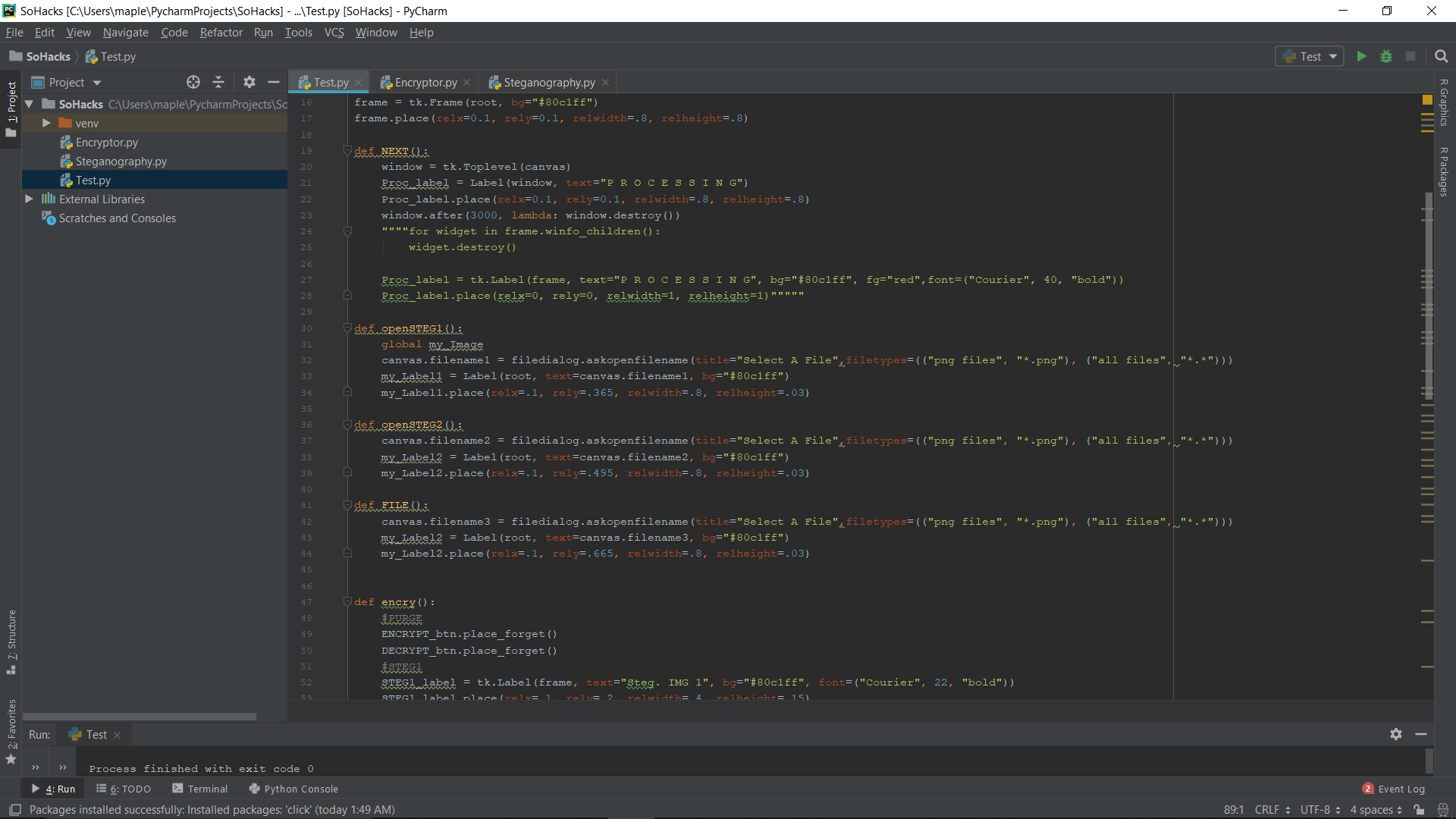Open the Event Log button
1456x819 pixels.
point(1394,789)
